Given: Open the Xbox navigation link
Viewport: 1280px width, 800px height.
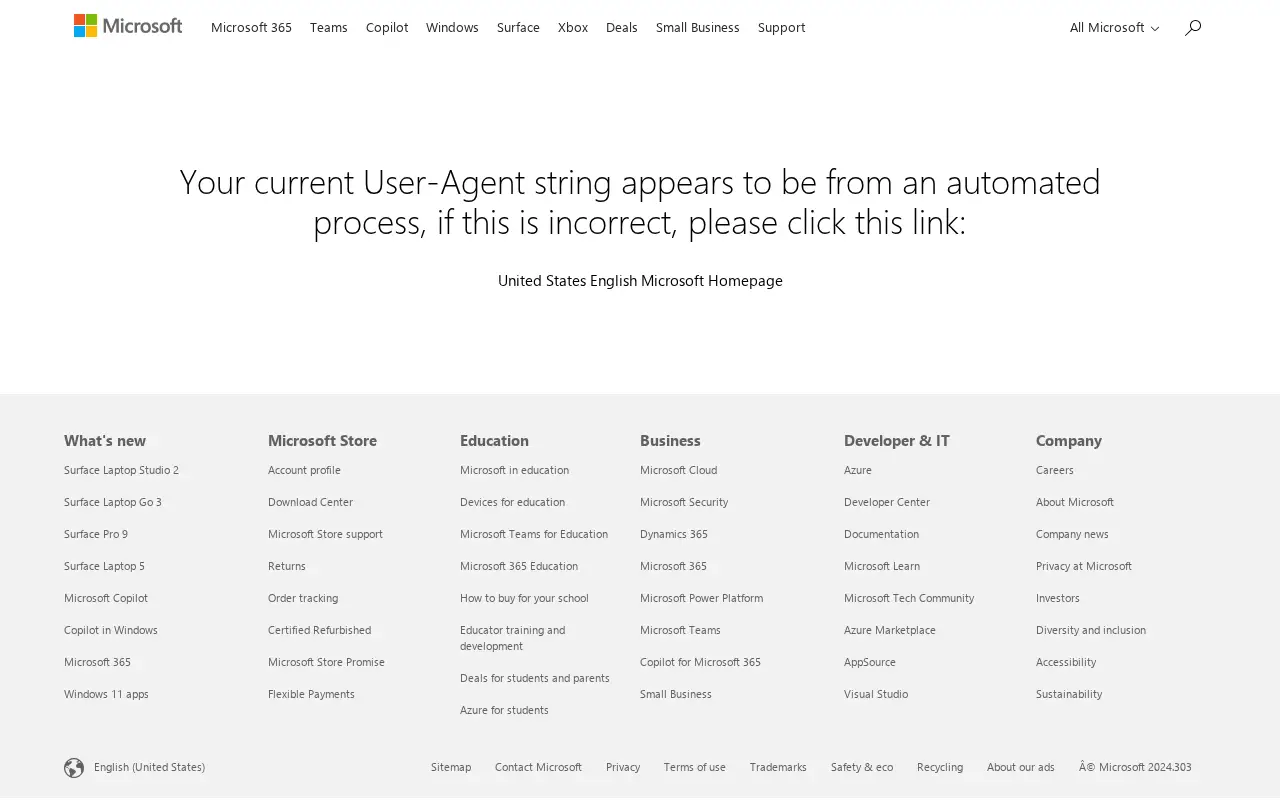Looking at the screenshot, I should [573, 28].
